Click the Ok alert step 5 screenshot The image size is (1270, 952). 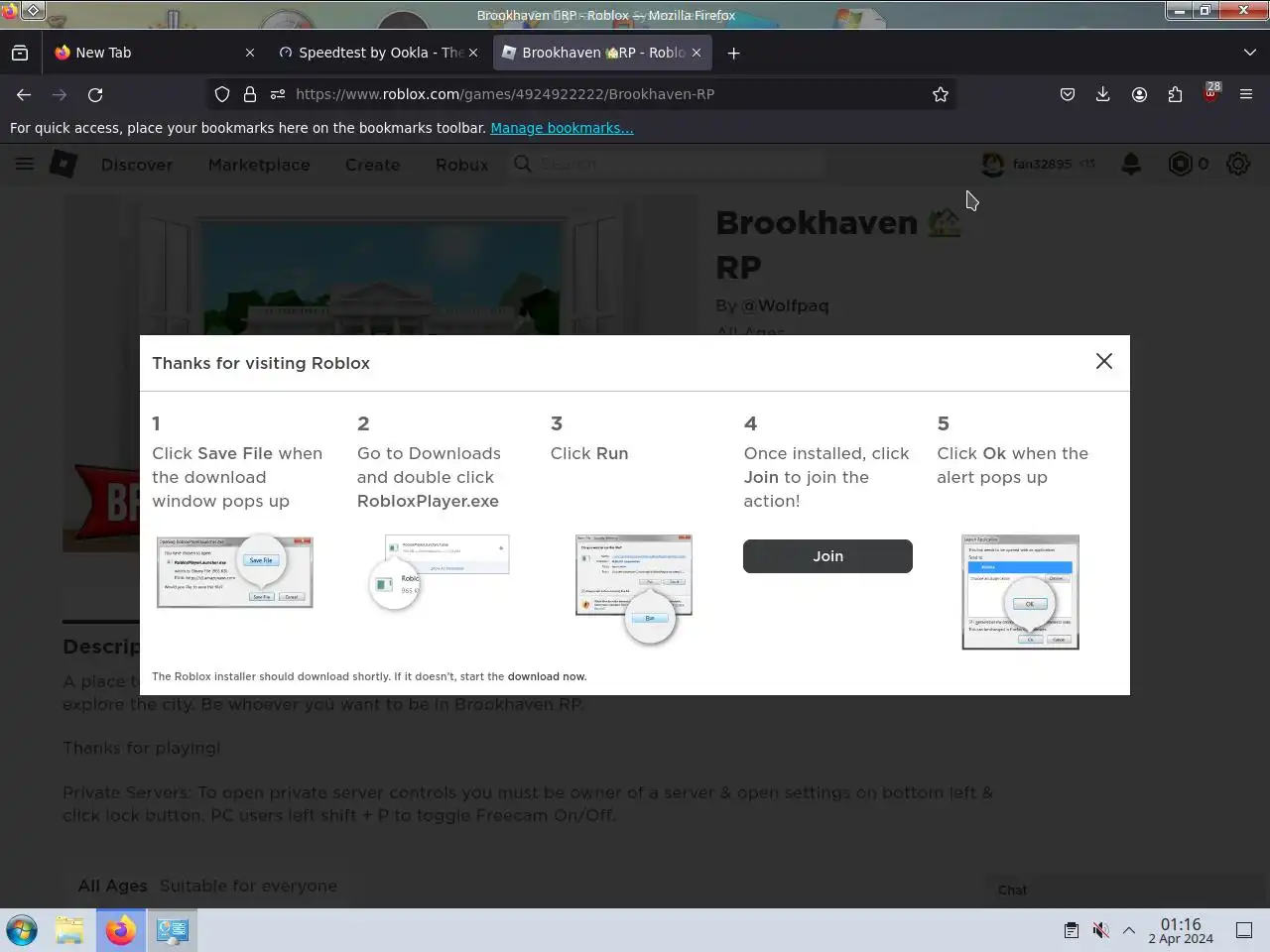coord(1020,592)
